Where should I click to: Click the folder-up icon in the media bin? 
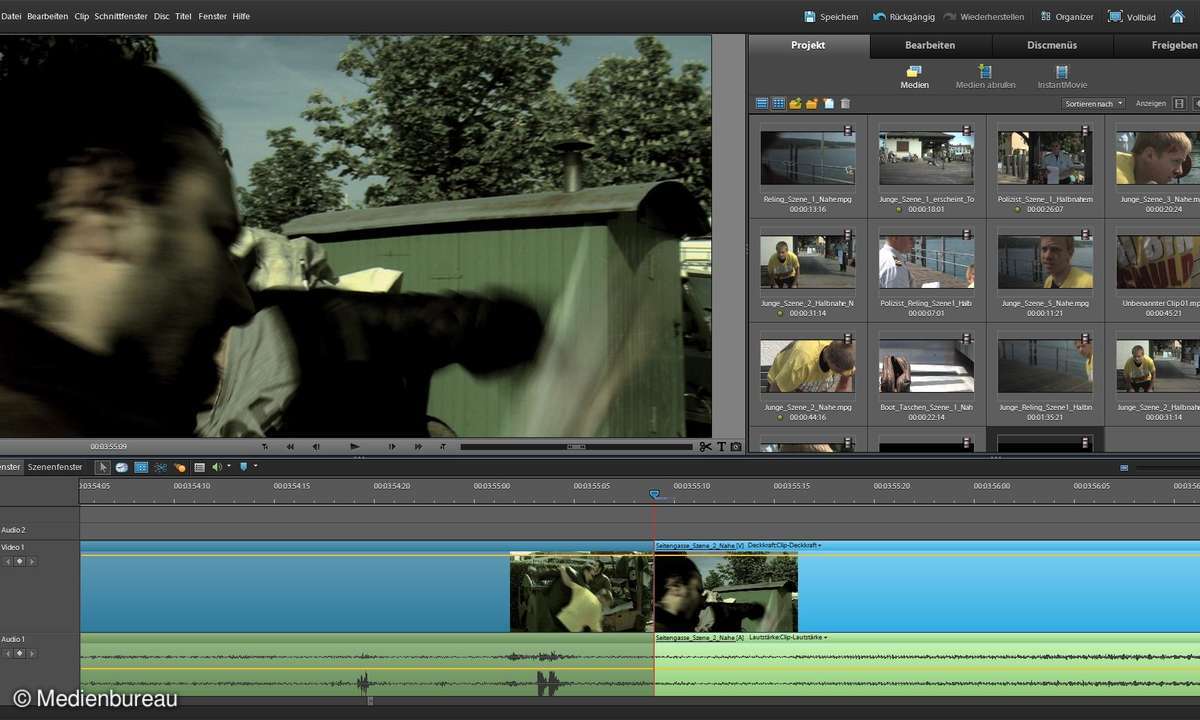[795, 103]
